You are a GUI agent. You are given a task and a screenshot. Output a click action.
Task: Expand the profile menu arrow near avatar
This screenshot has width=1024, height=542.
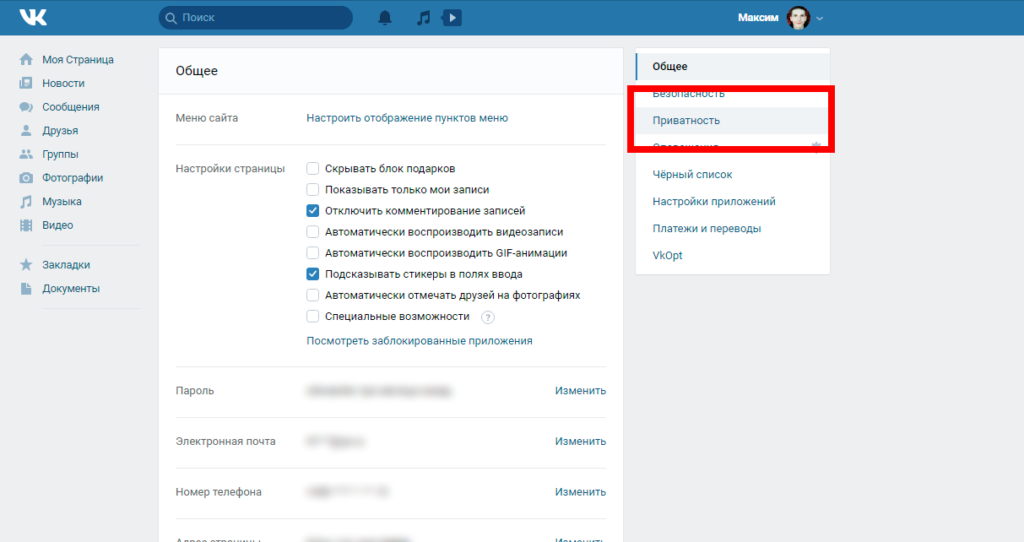(x=820, y=18)
